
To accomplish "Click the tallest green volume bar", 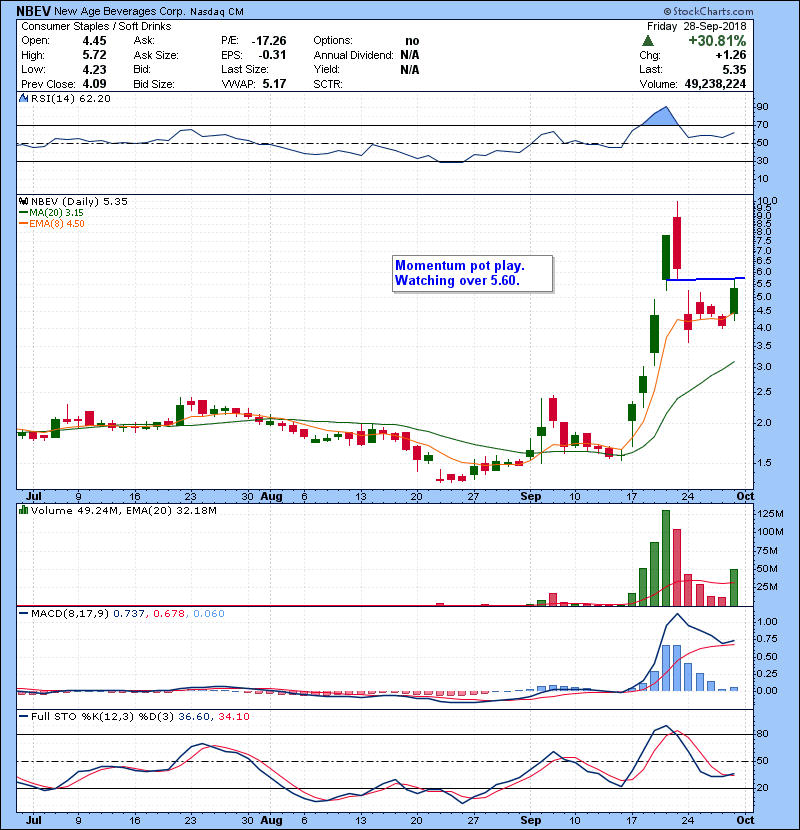I will 666,558.
